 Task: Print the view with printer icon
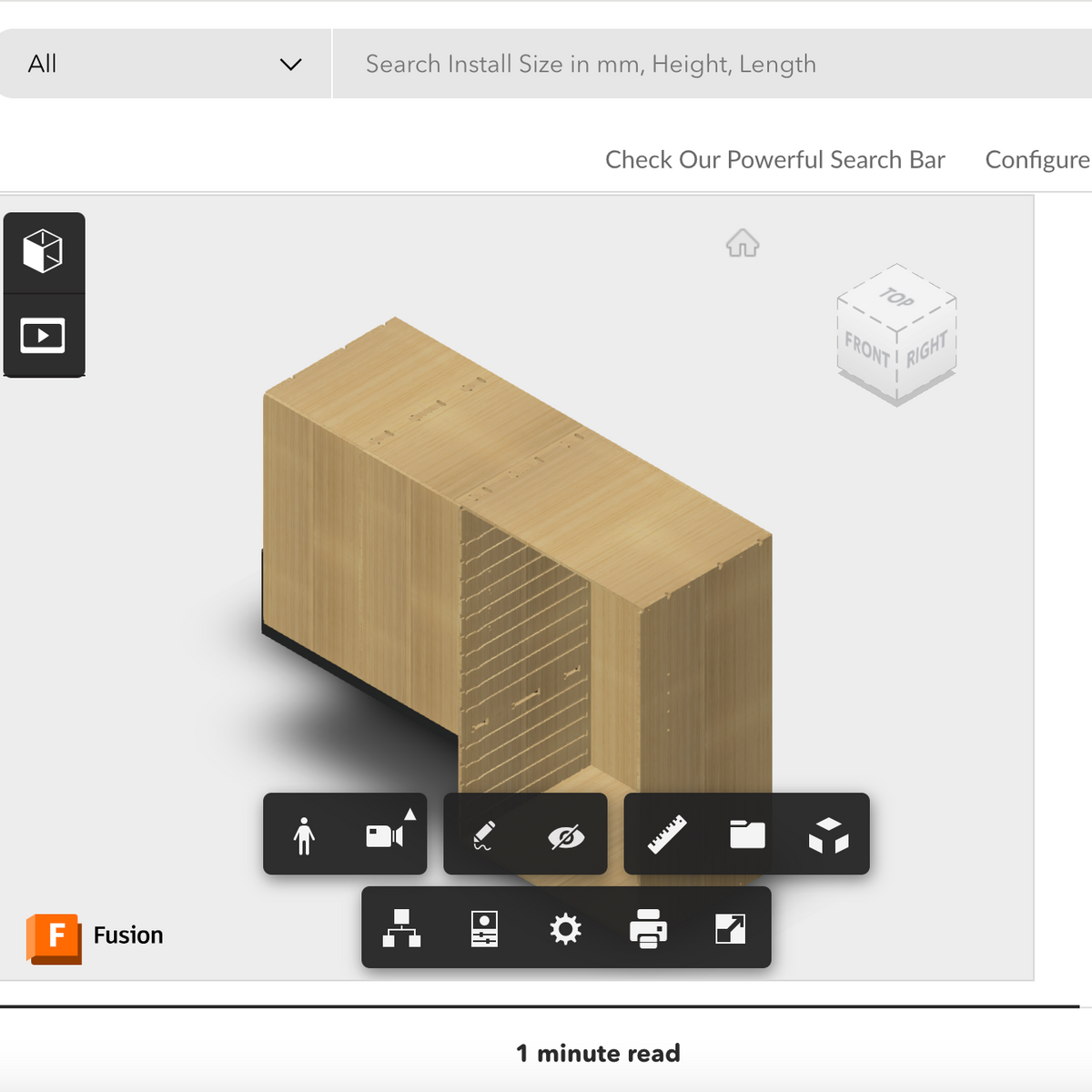click(x=648, y=928)
